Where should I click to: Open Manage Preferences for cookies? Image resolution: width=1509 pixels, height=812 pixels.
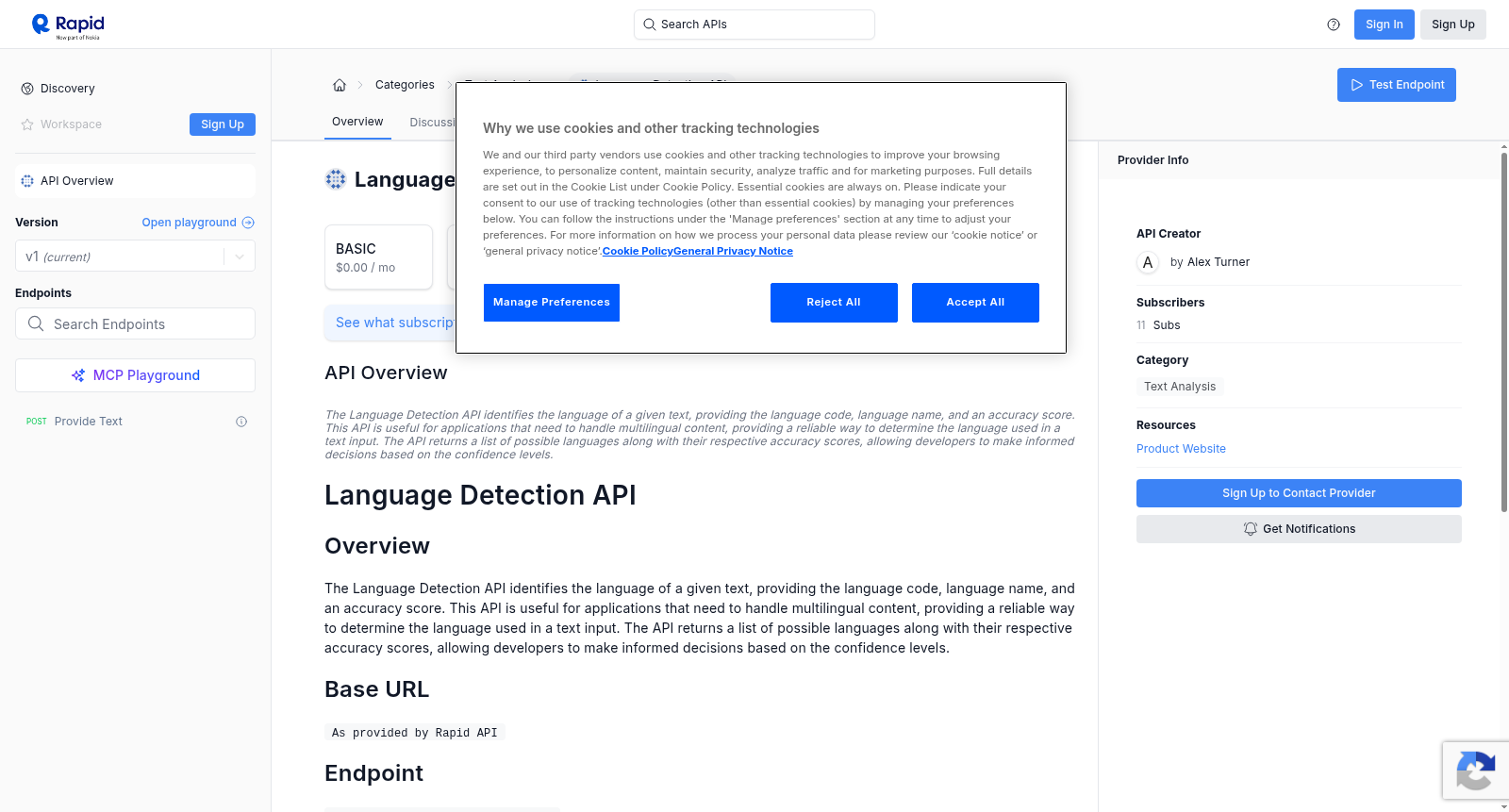tap(552, 303)
